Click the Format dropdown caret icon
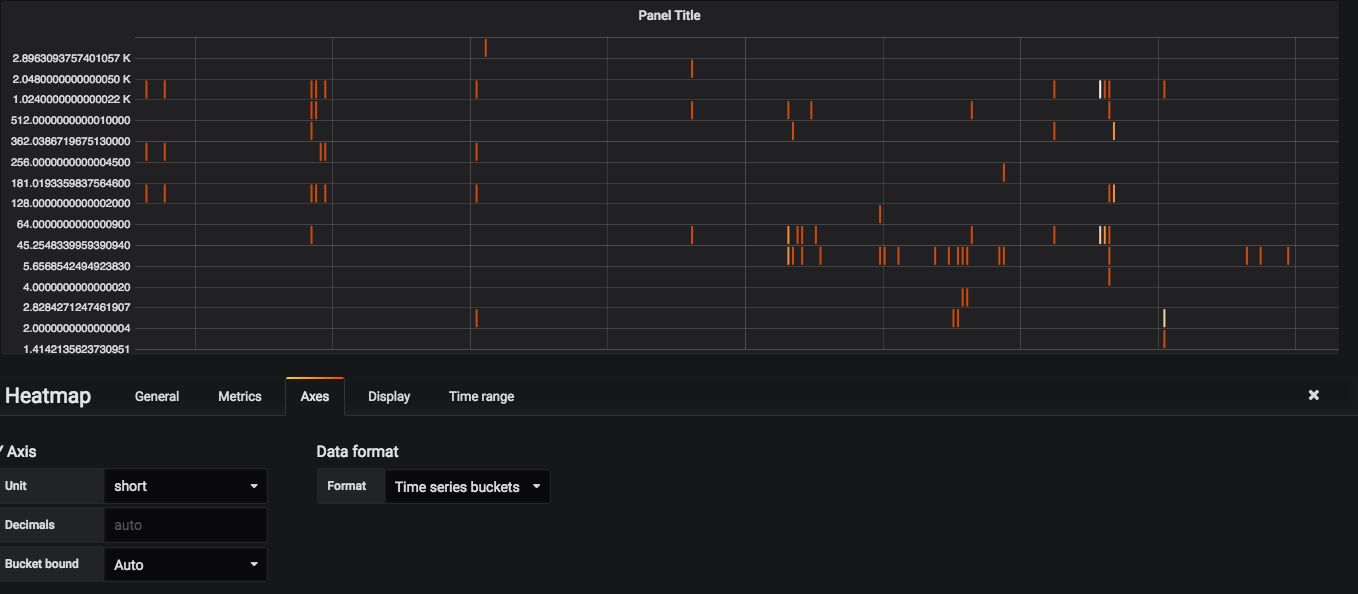This screenshot has width=1358, height=594. pos(537,486)
